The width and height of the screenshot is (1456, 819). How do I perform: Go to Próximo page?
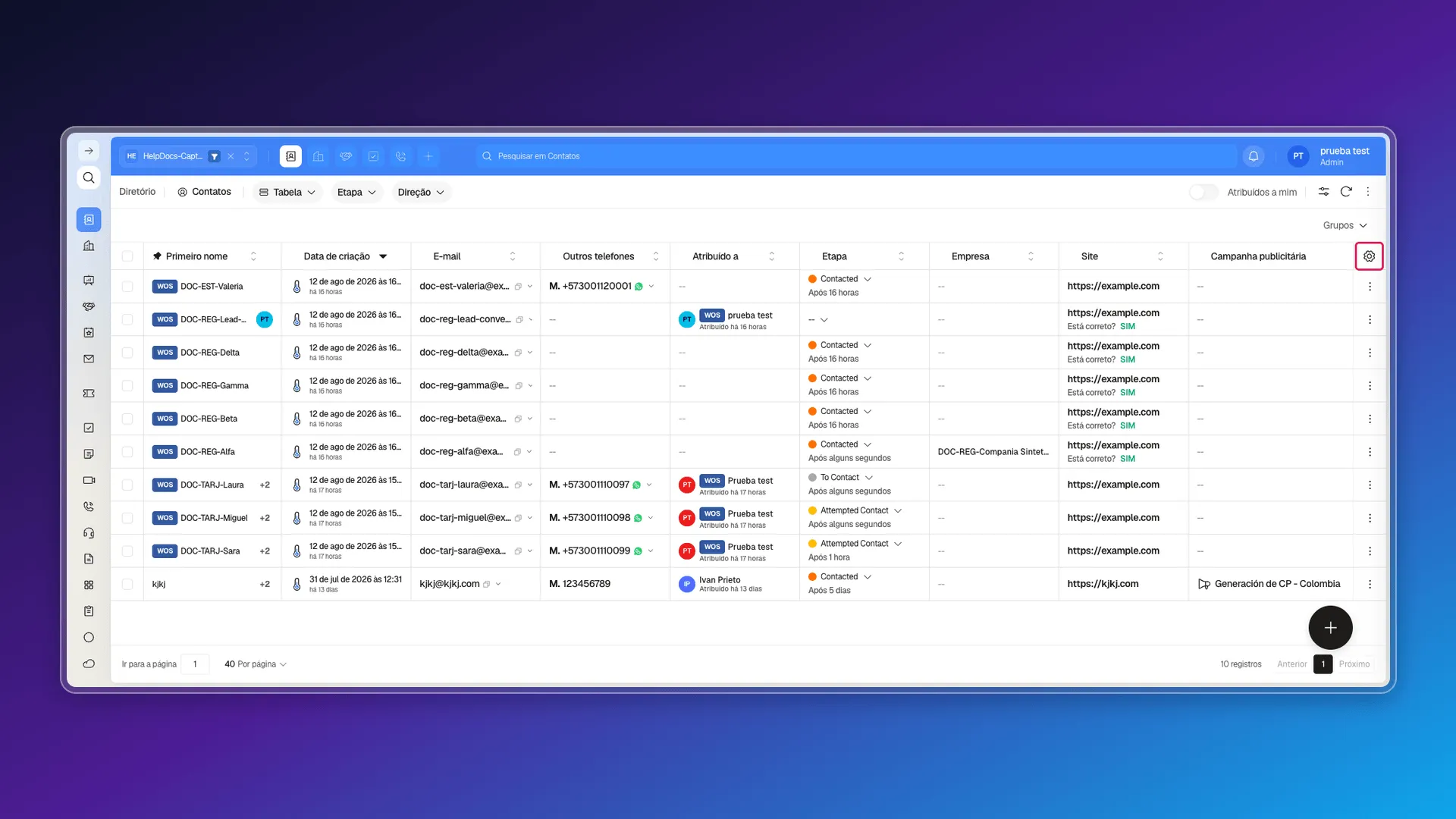[1354, 664]
